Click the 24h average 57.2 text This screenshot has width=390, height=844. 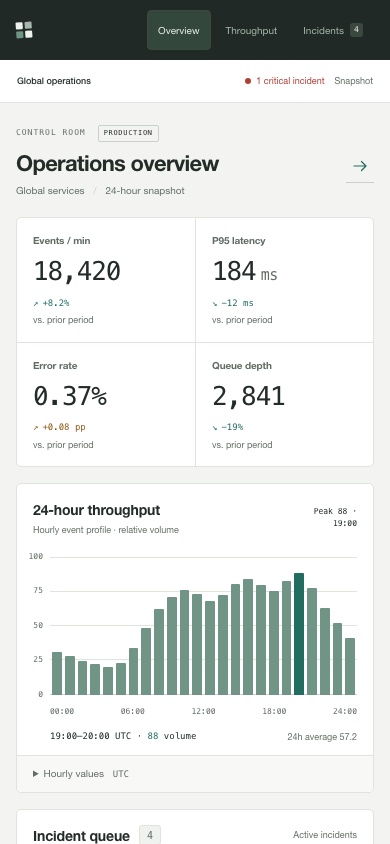click(x=322, y=736)
